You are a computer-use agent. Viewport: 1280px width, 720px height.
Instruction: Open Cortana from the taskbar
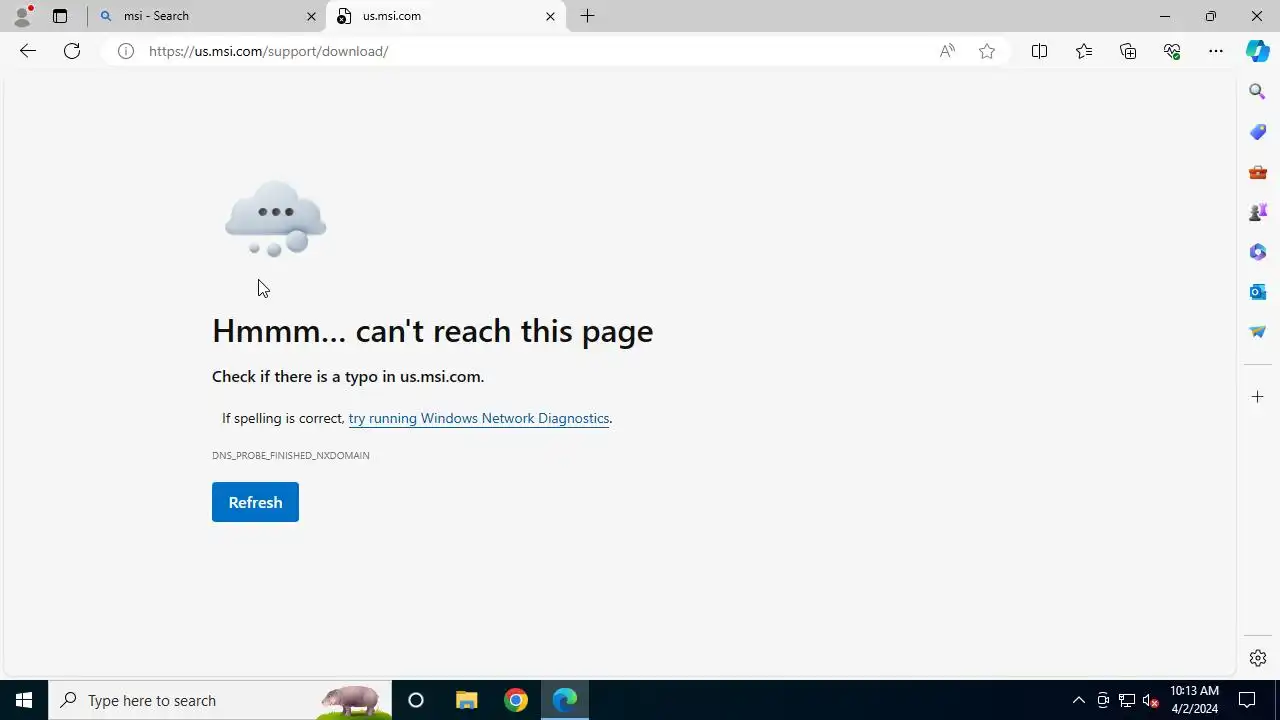coord(416,700)
